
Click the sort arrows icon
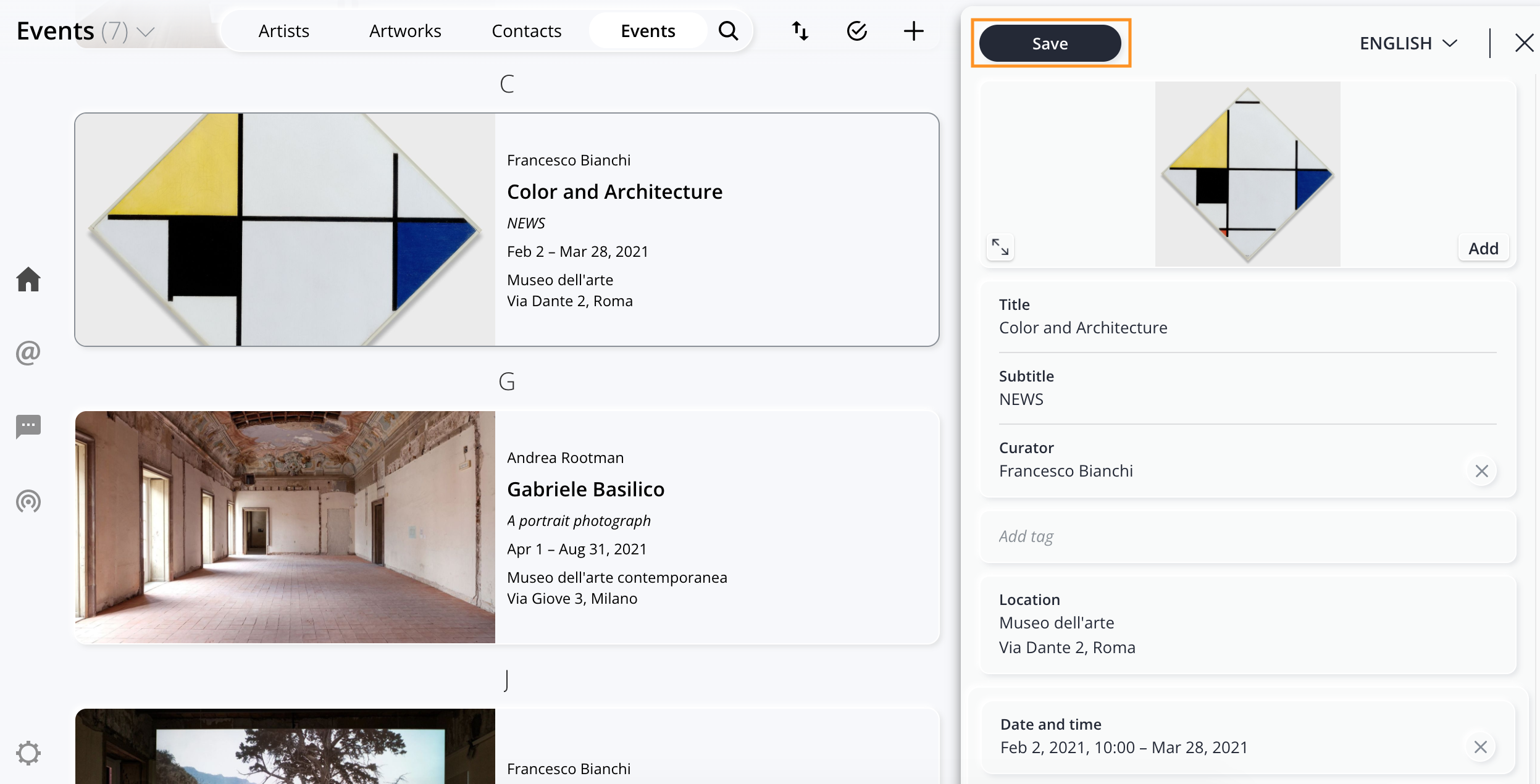(800, 31)
